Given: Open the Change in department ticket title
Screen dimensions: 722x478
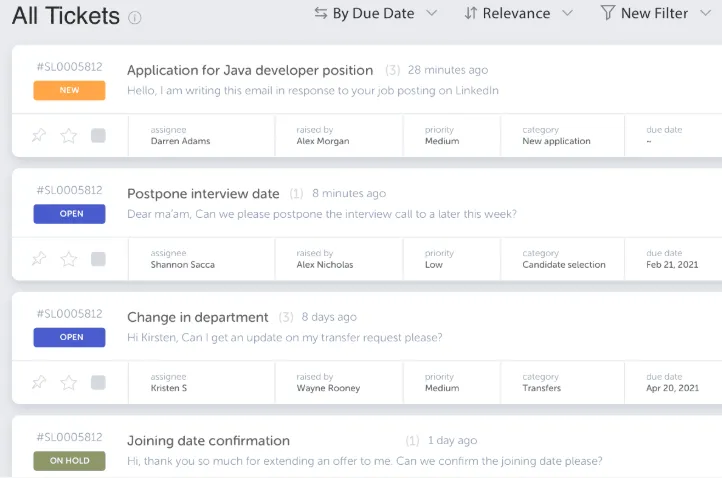Looking at the screenshot, I should (x=198, y=317).
